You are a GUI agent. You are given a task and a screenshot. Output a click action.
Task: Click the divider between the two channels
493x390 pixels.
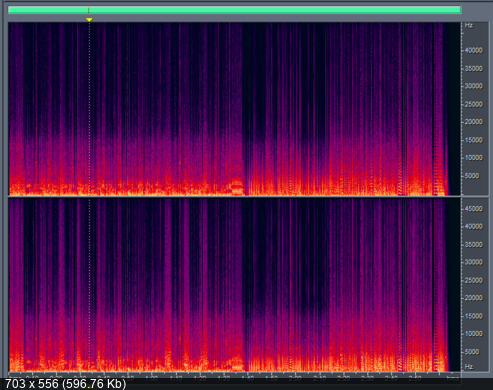[x=234, y=197]
